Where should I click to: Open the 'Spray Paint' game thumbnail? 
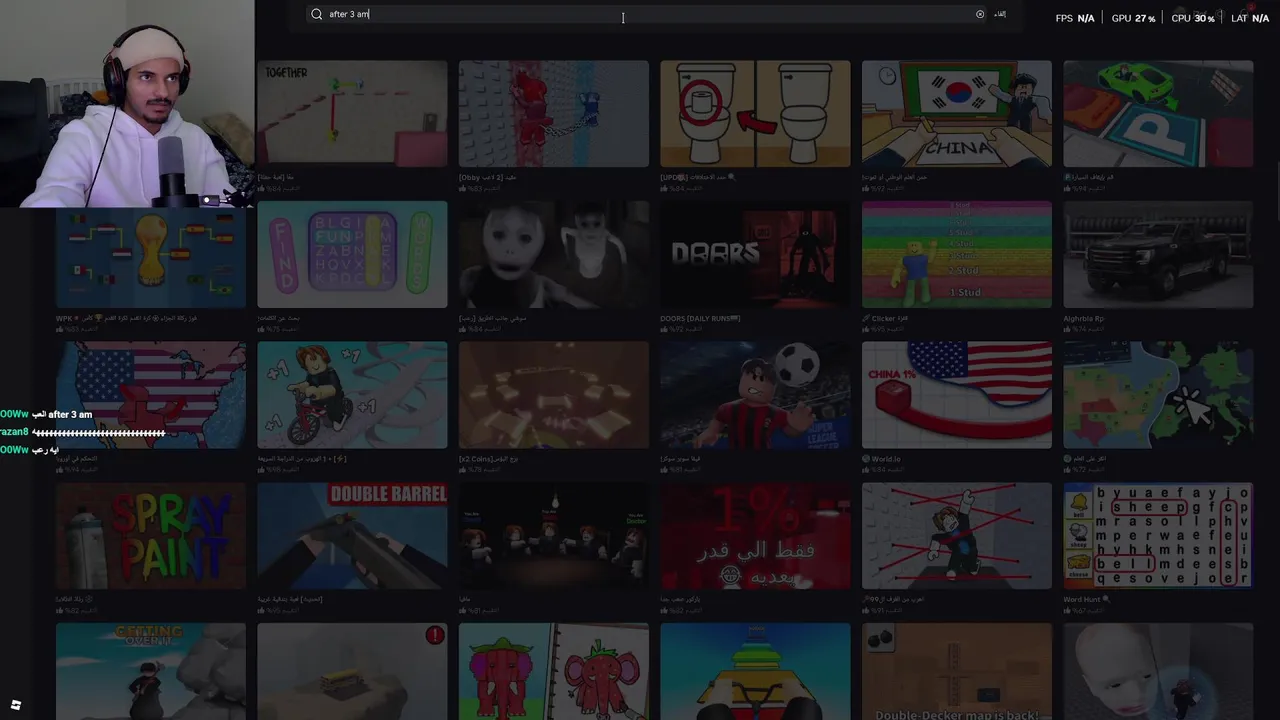[151, 536]
